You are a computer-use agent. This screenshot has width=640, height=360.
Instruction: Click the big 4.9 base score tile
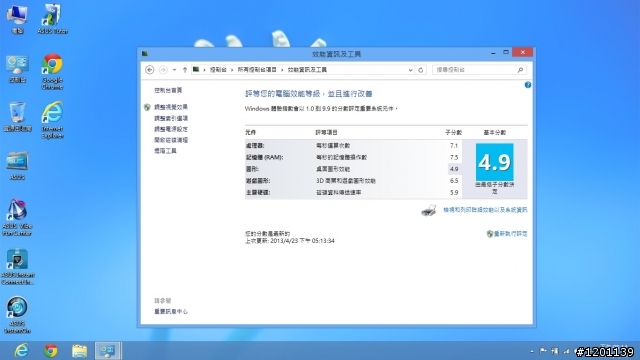click(494, 162)
